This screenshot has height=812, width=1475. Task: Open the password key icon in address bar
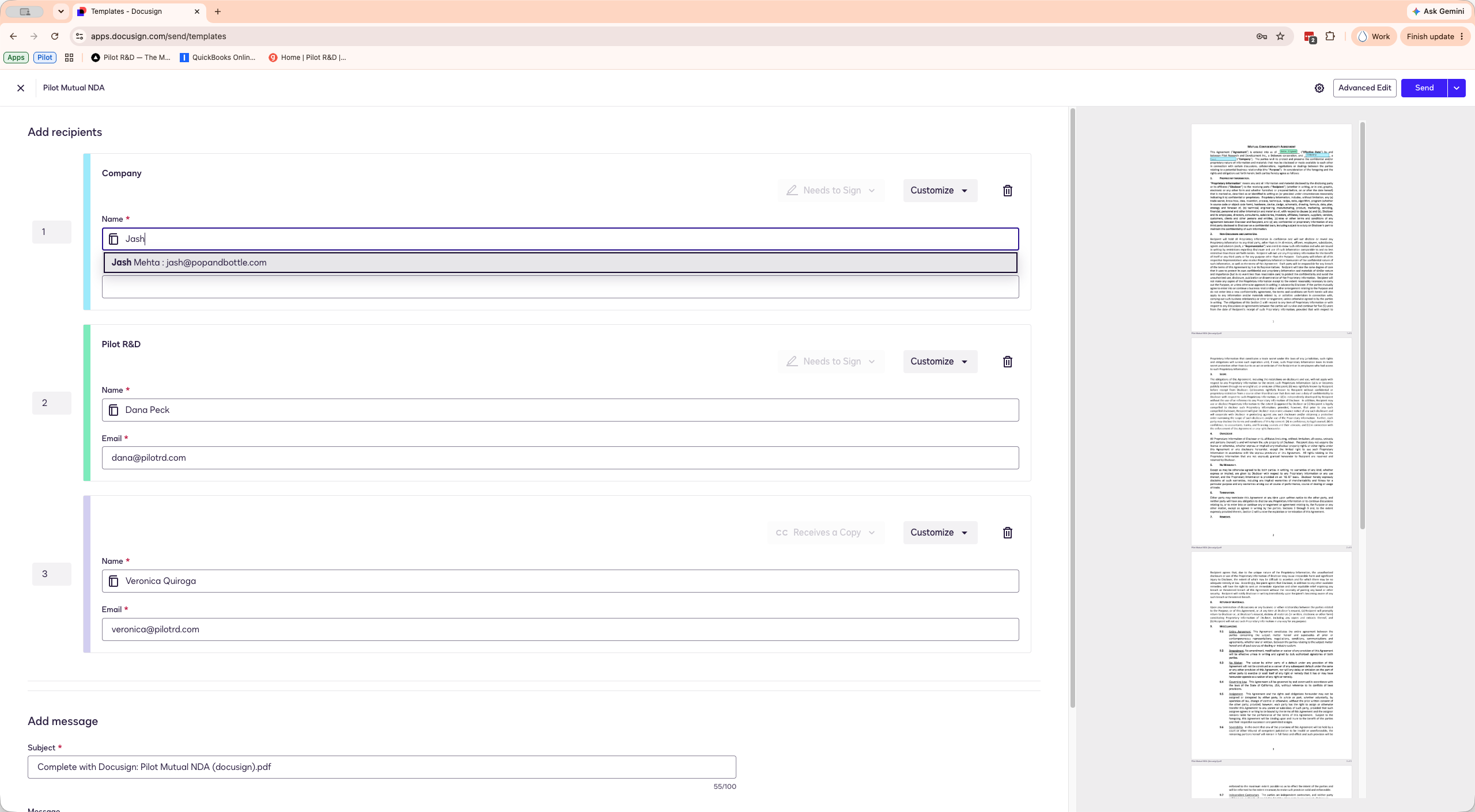pos(1261,36)
